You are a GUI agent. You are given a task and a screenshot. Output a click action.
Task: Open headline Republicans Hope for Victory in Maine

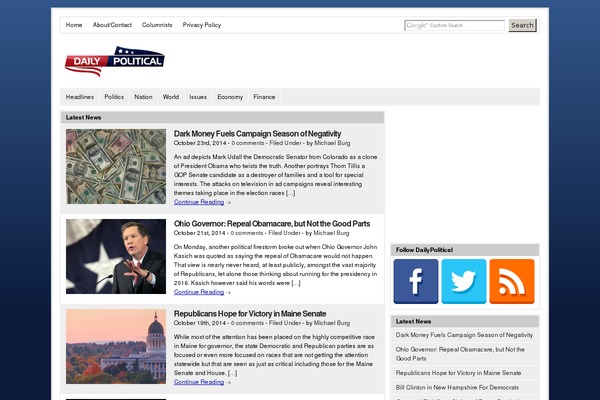point(250,313)
